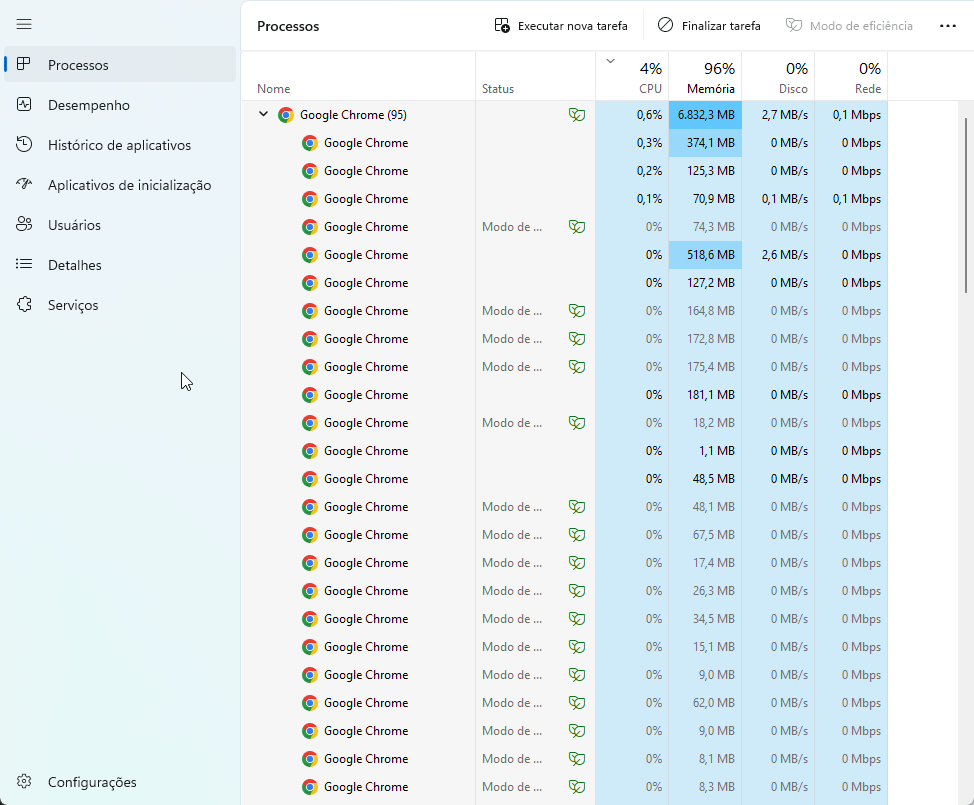Screen dimensions: 974x805
Task: Sort by the Disco column header
Action: (778, 76)
